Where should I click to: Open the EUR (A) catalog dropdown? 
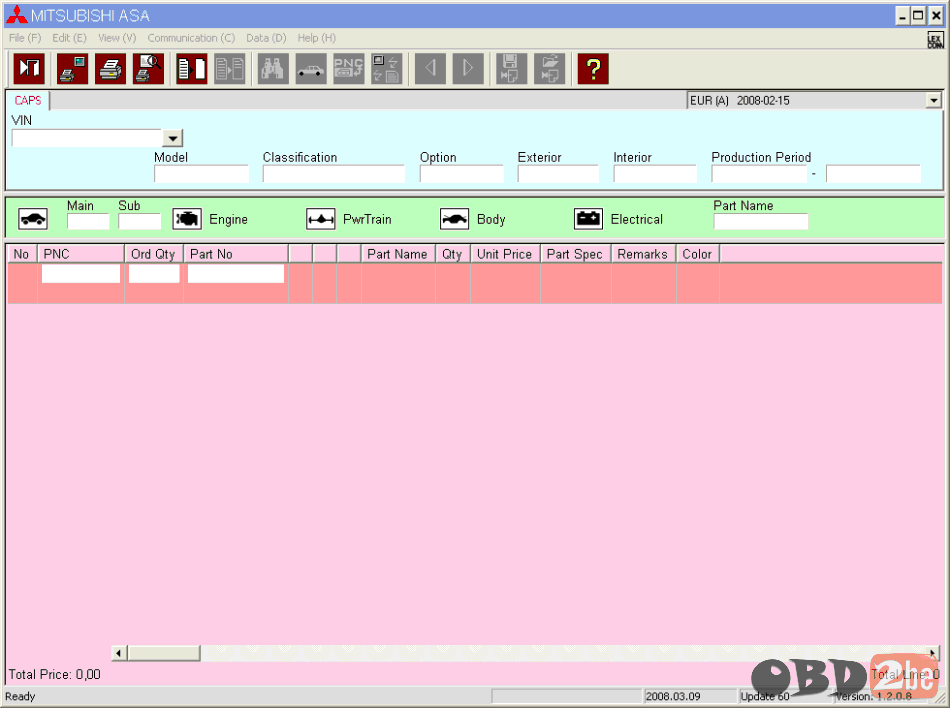point(934,101)
